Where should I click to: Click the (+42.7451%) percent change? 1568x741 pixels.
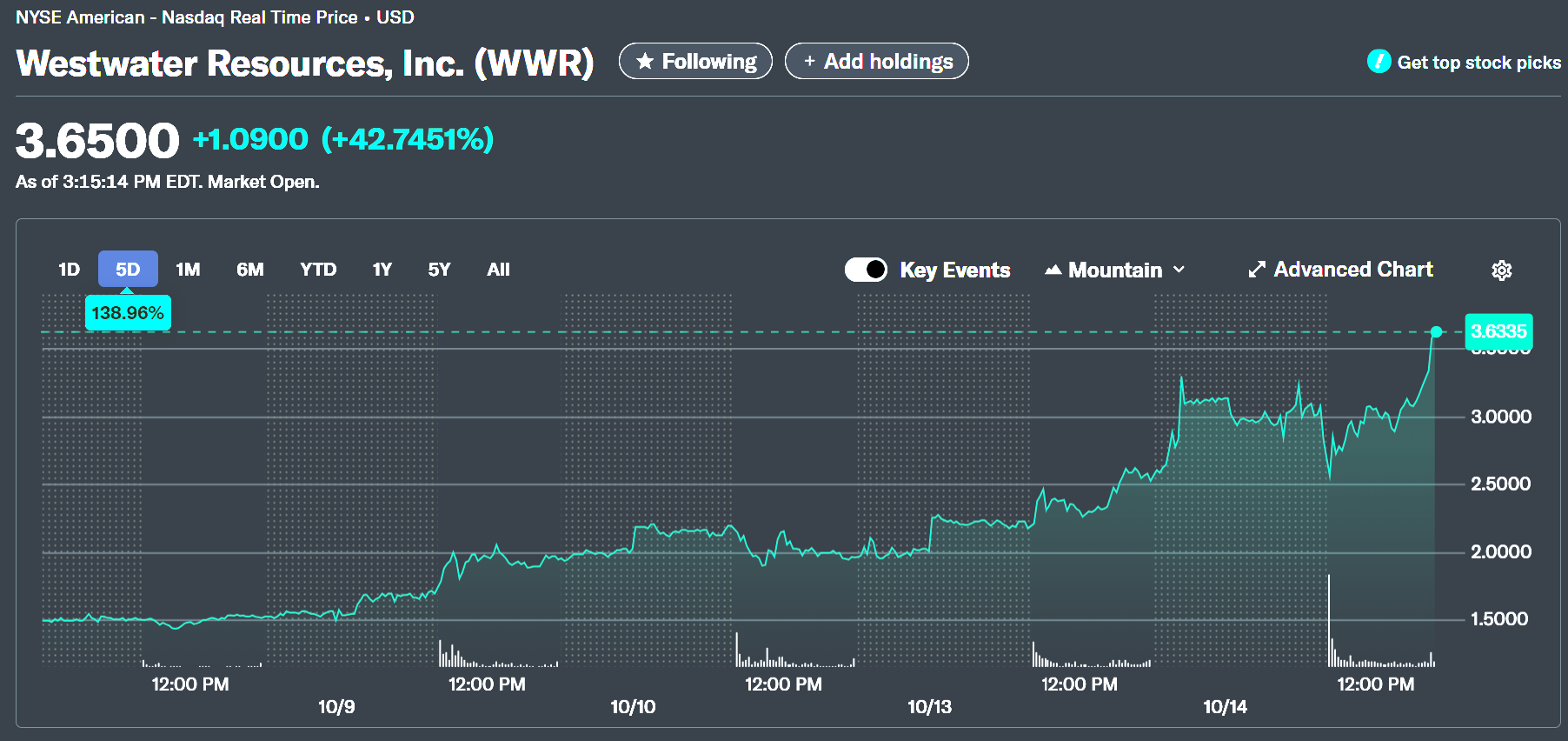[408, 139]
